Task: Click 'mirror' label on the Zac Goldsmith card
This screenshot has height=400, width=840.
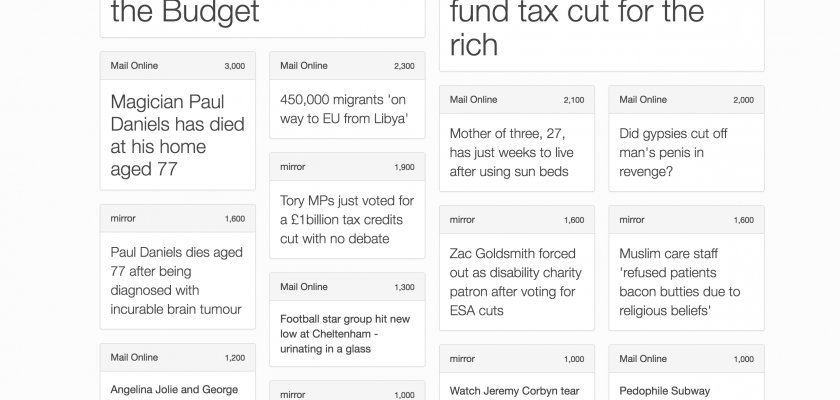Action: 462,219
